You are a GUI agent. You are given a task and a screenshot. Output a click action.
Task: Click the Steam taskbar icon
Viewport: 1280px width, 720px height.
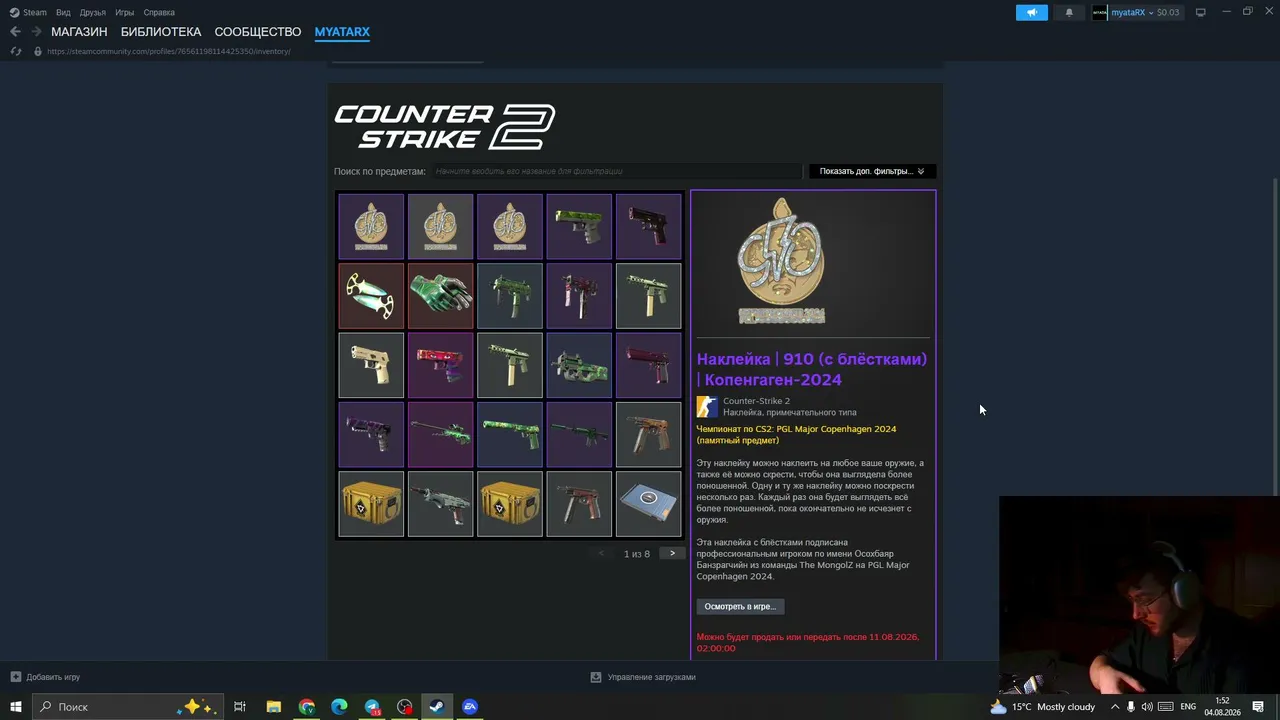point(437,707)
